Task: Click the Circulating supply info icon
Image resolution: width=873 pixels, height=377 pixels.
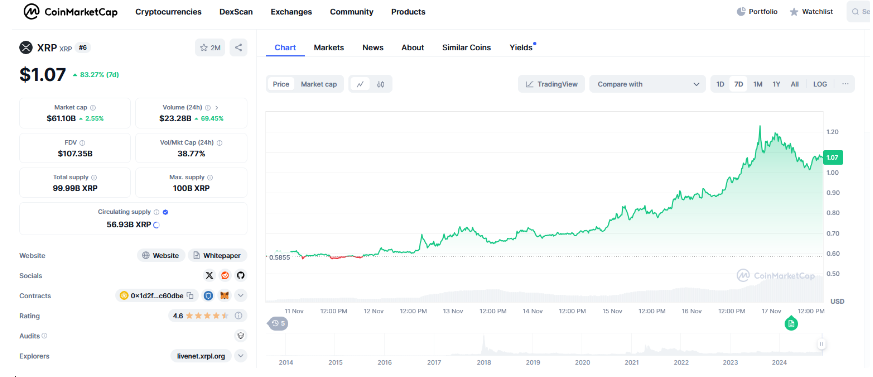Action: [156, 212]
